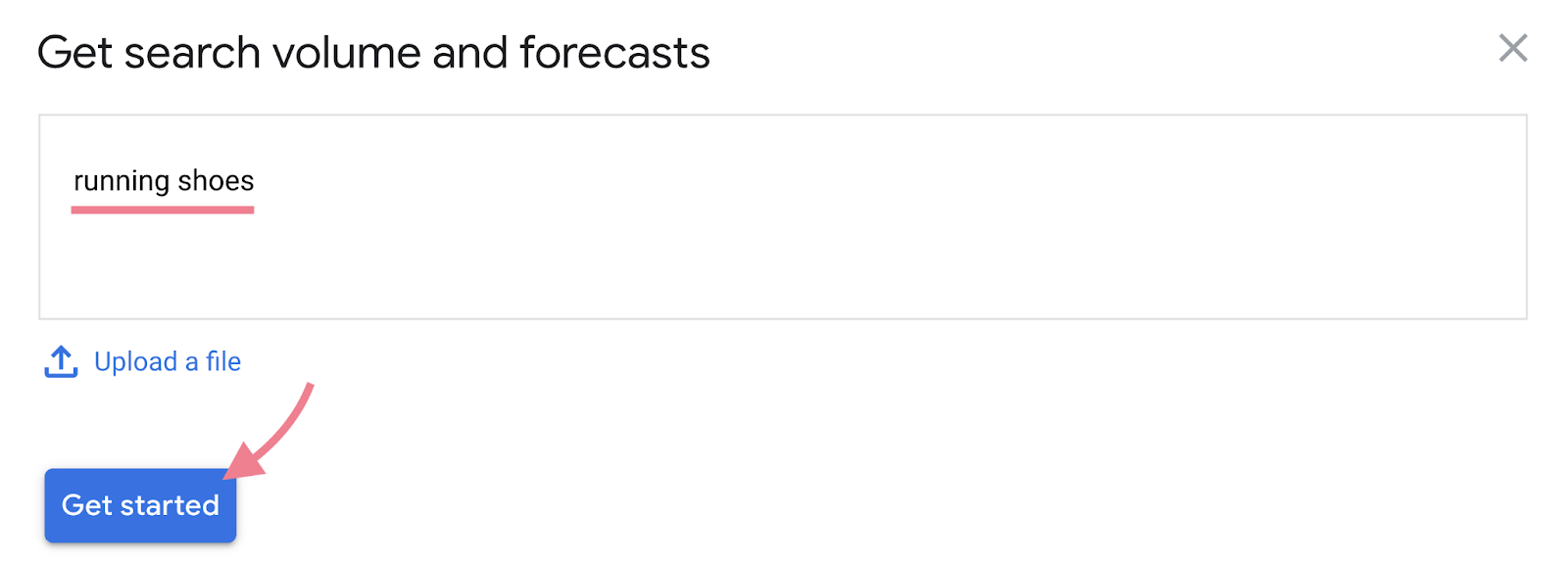Click the gray close cross icon
1568x564 pixels.
[1512, 48]
